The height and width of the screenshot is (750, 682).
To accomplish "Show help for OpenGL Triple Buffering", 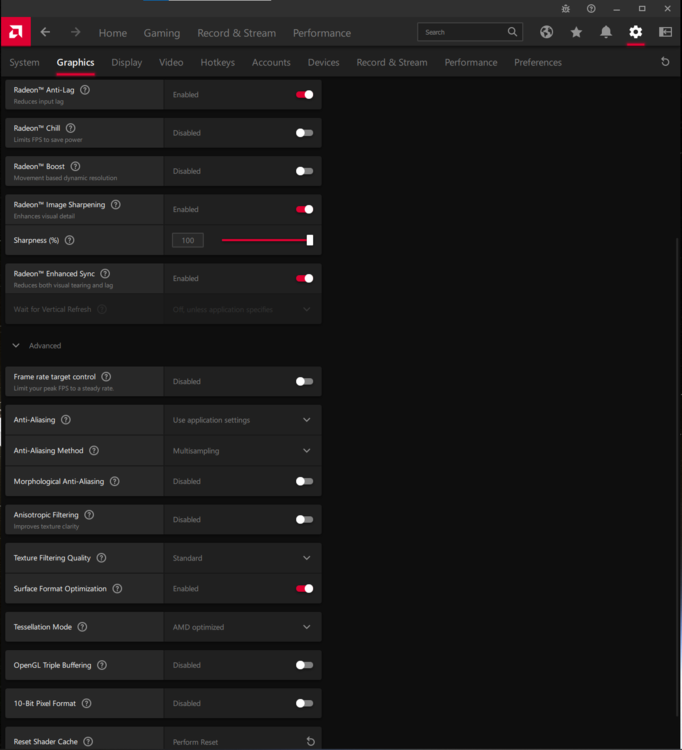I will tap(102, 665).
